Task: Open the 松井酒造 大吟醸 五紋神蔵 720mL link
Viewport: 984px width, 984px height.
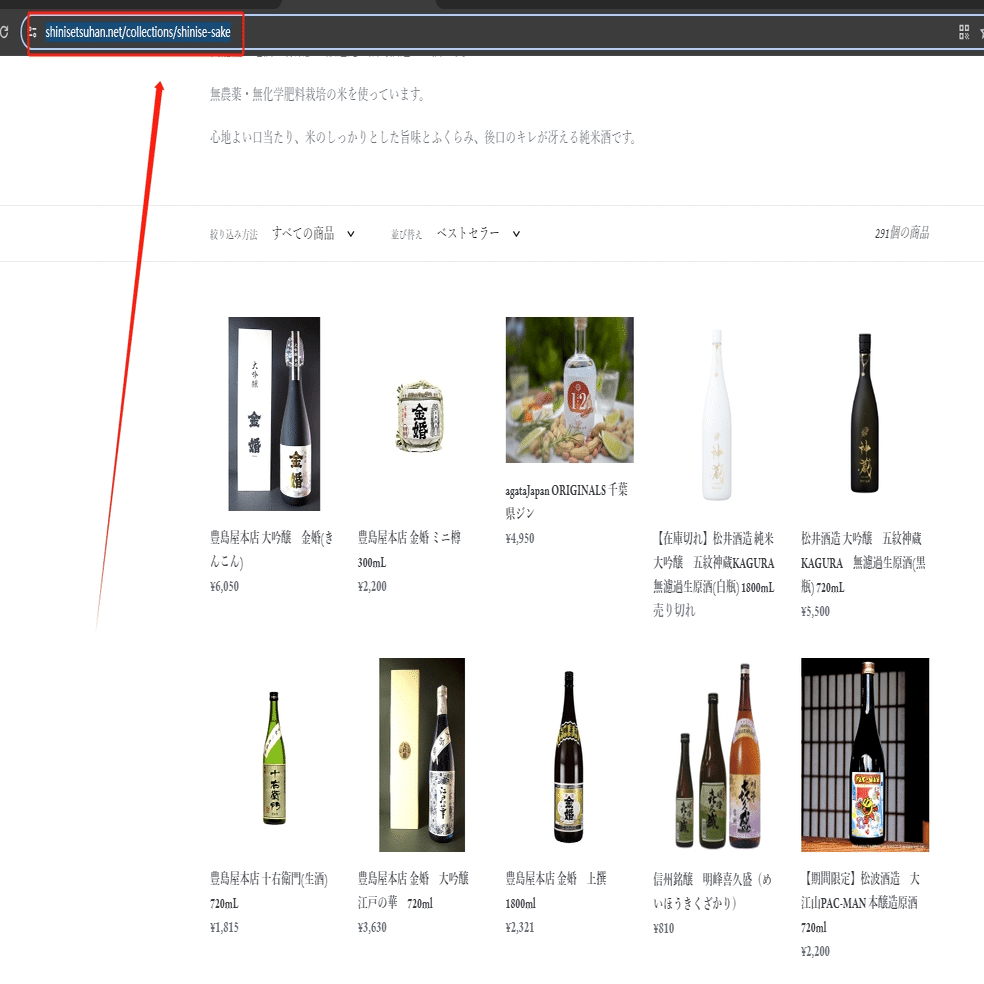Action: 863,562
